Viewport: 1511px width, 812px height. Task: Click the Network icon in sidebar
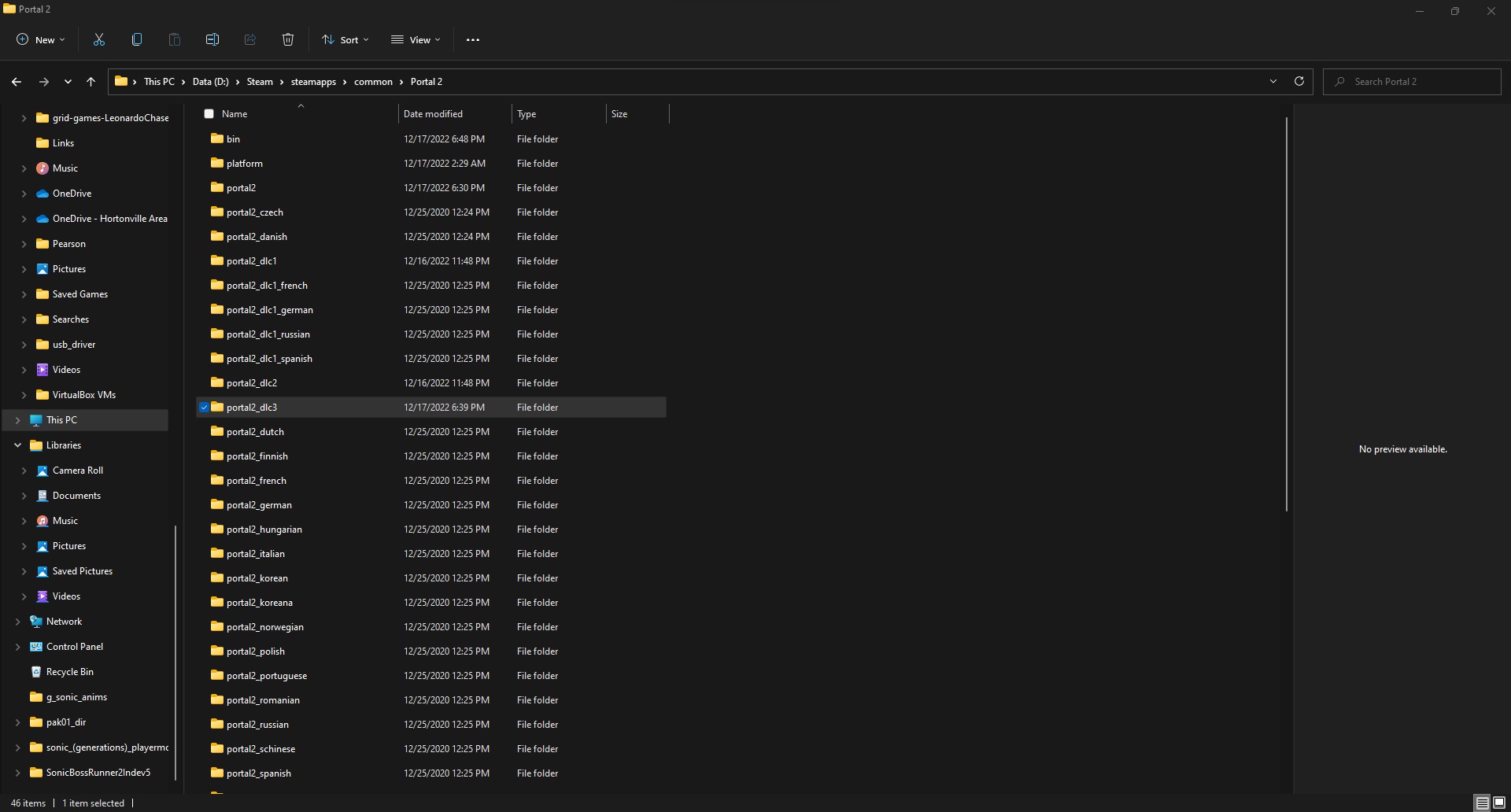36,622
